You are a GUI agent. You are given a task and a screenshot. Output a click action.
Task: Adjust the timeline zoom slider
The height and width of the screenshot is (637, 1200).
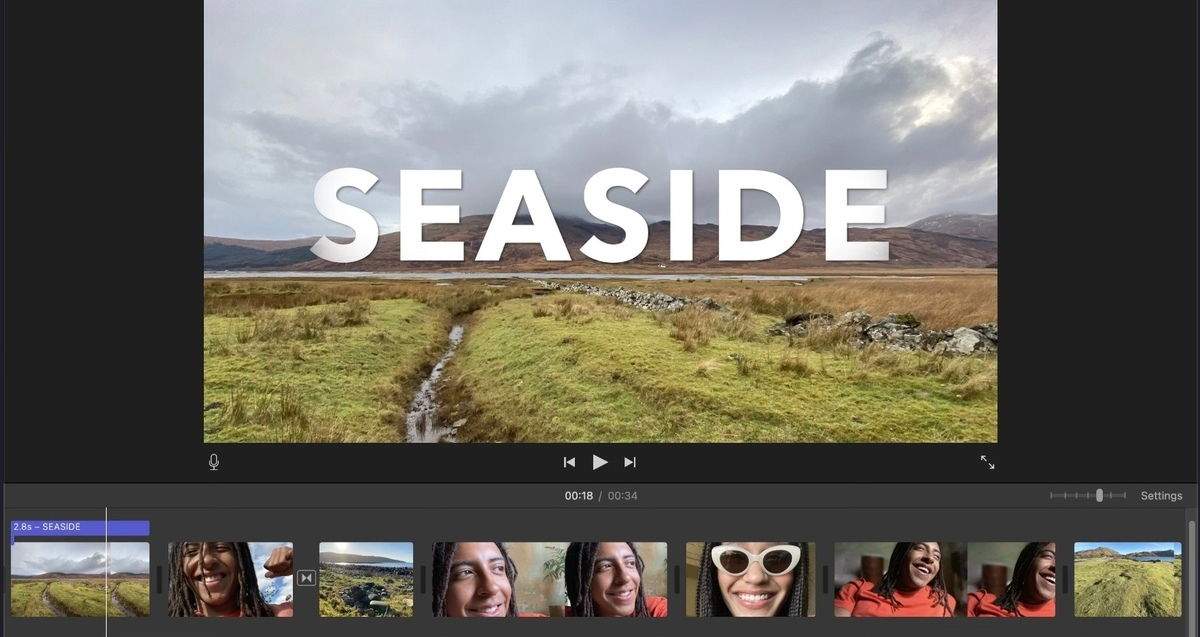pyautogui.click(x=1099, y=496)
